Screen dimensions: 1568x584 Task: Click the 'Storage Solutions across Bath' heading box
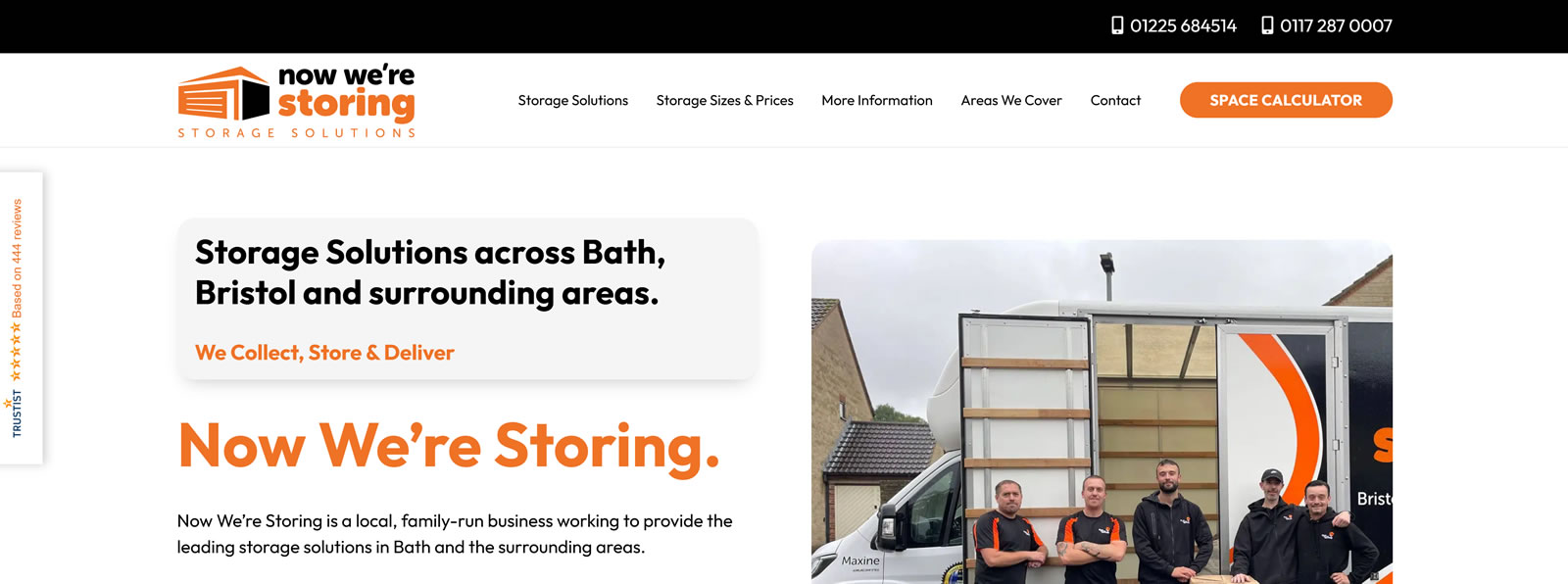pos(467,299)
